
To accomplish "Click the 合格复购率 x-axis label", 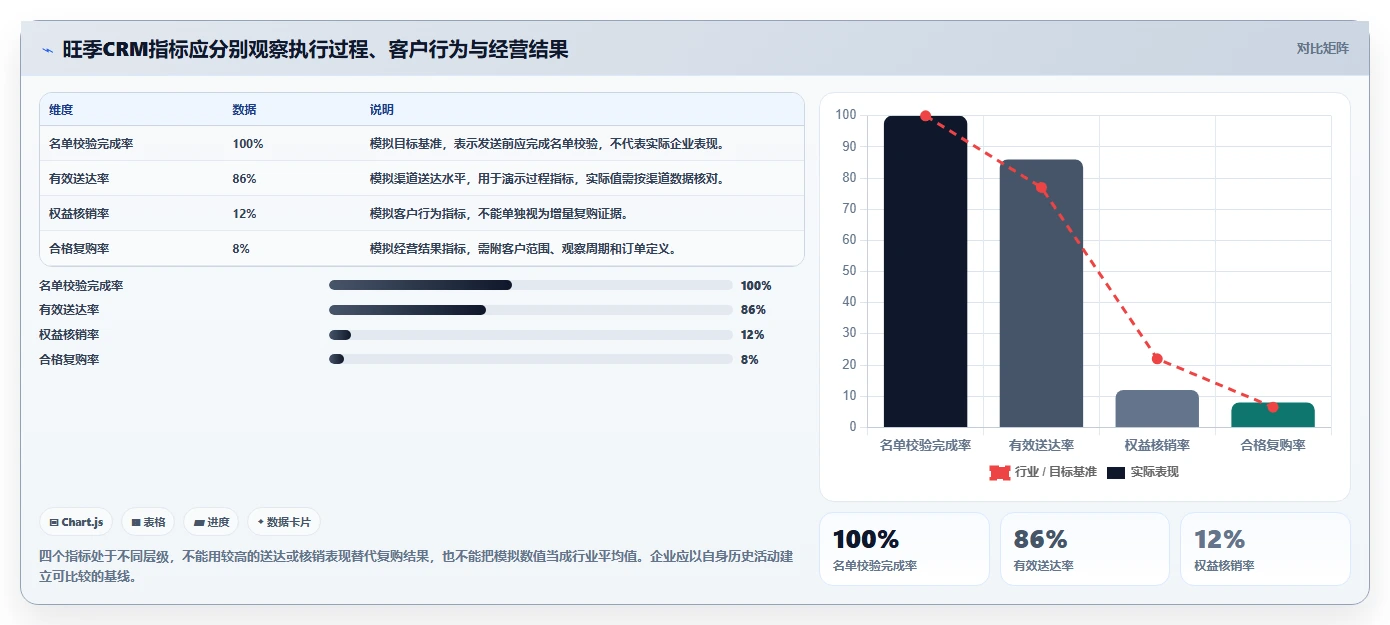I will tap(1273, 445).
